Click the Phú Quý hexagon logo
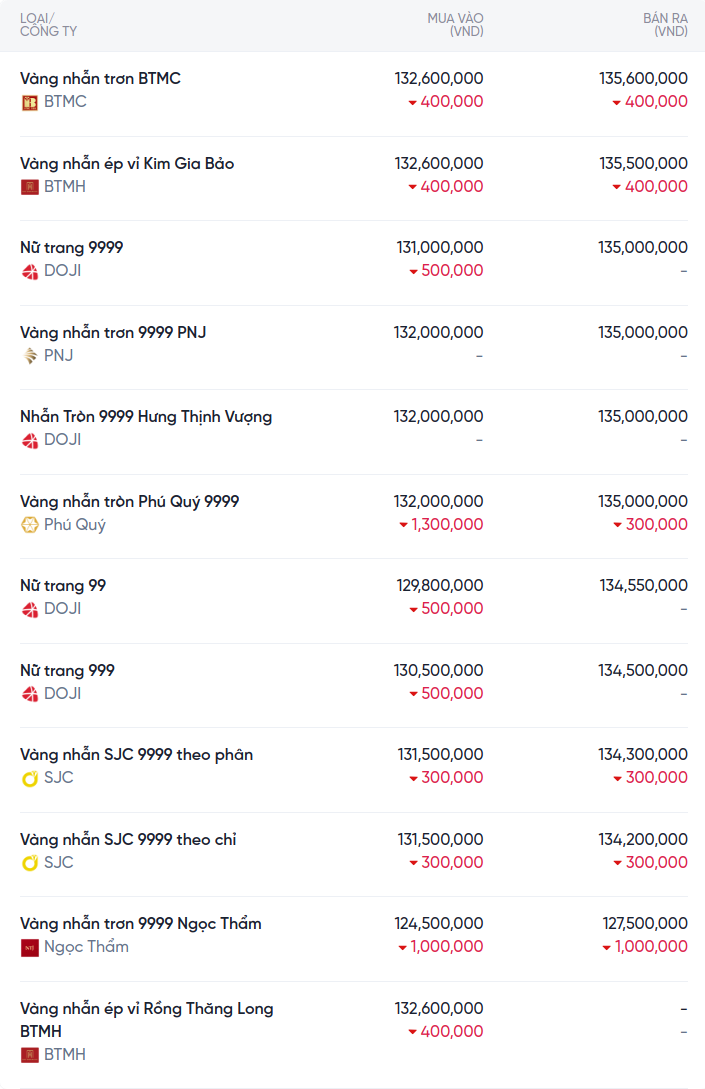 coord(30,525)
